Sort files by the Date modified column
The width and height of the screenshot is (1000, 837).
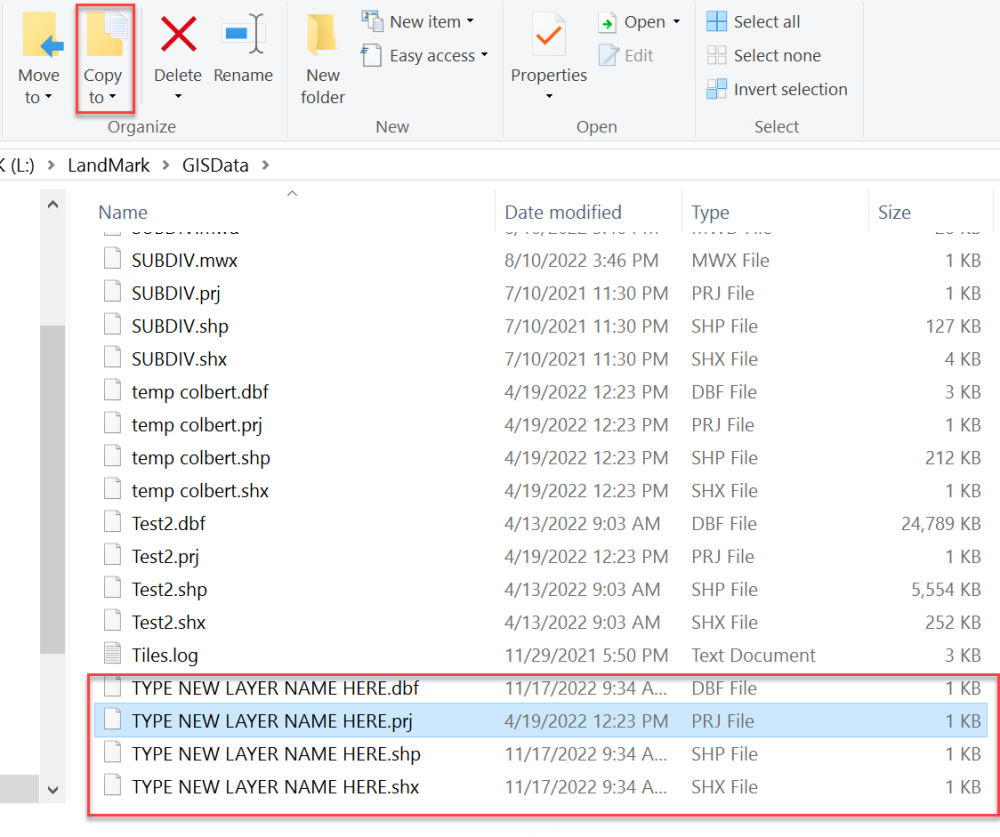click(562, 212)
